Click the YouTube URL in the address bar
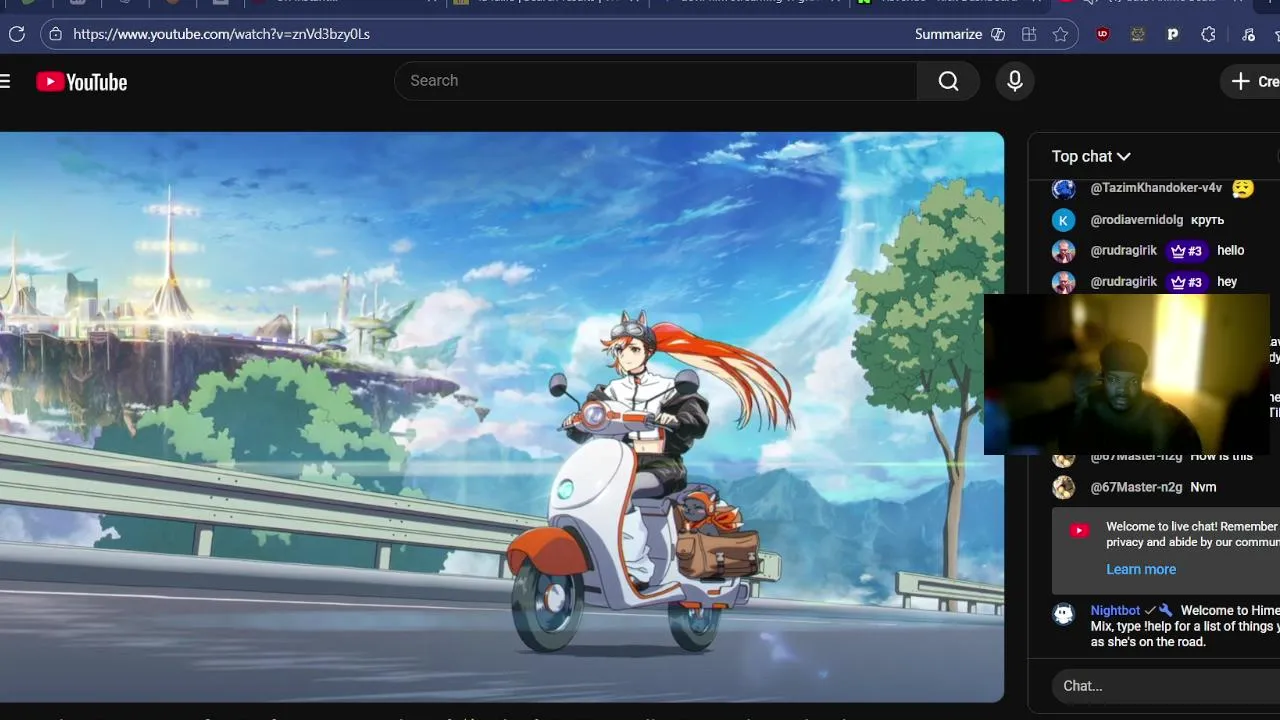The image size is (1280, 720). [221, 34]
